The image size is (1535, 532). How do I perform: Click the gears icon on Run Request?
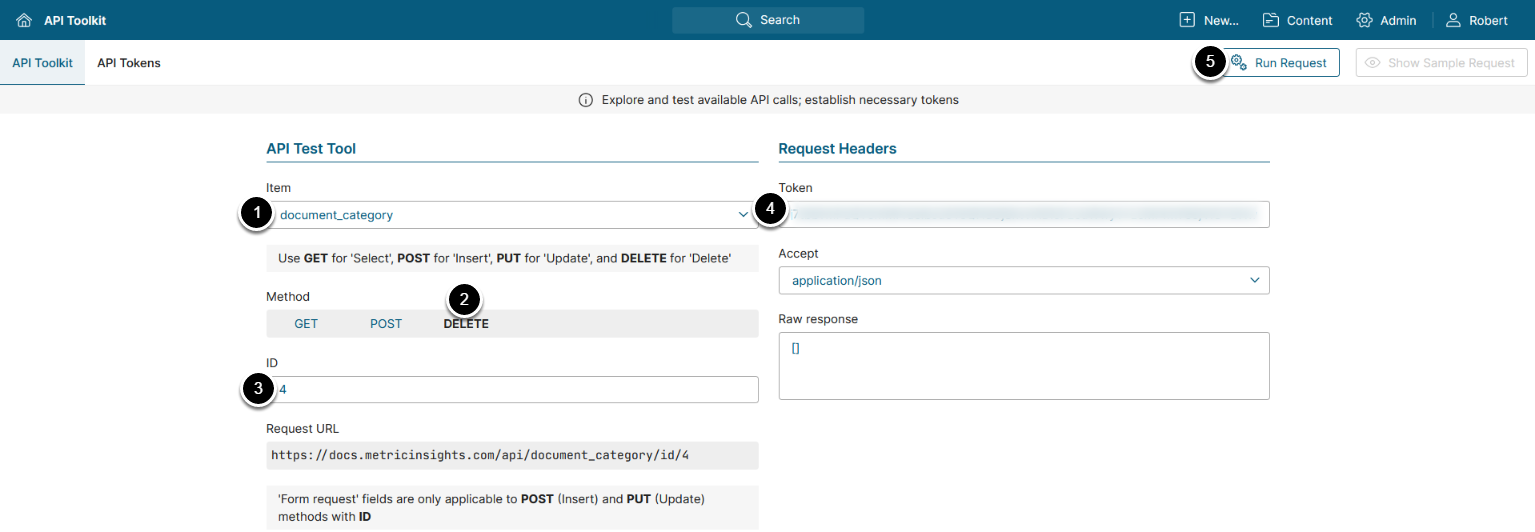tap(1238, 63)
